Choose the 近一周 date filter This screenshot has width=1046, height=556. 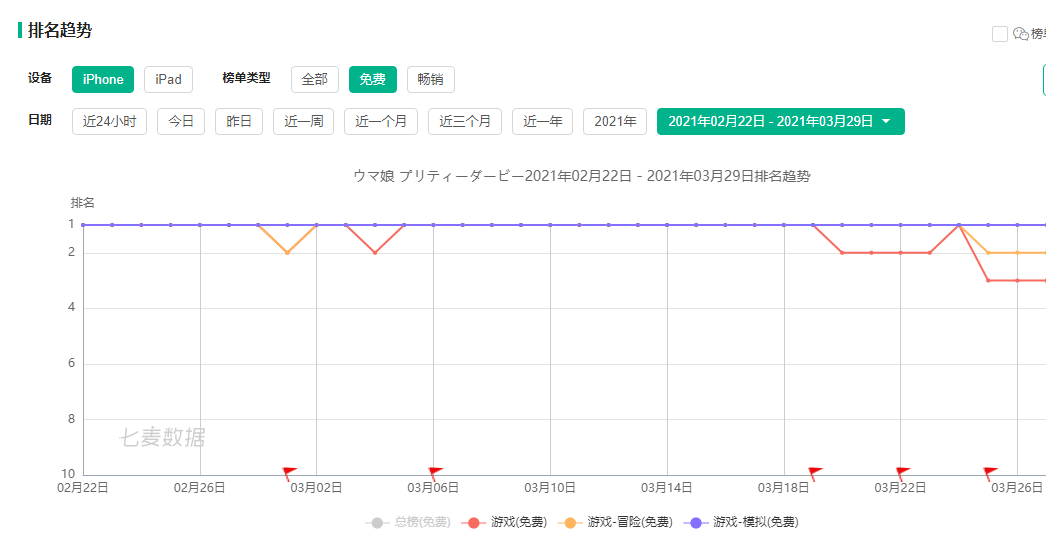[303, 121]
